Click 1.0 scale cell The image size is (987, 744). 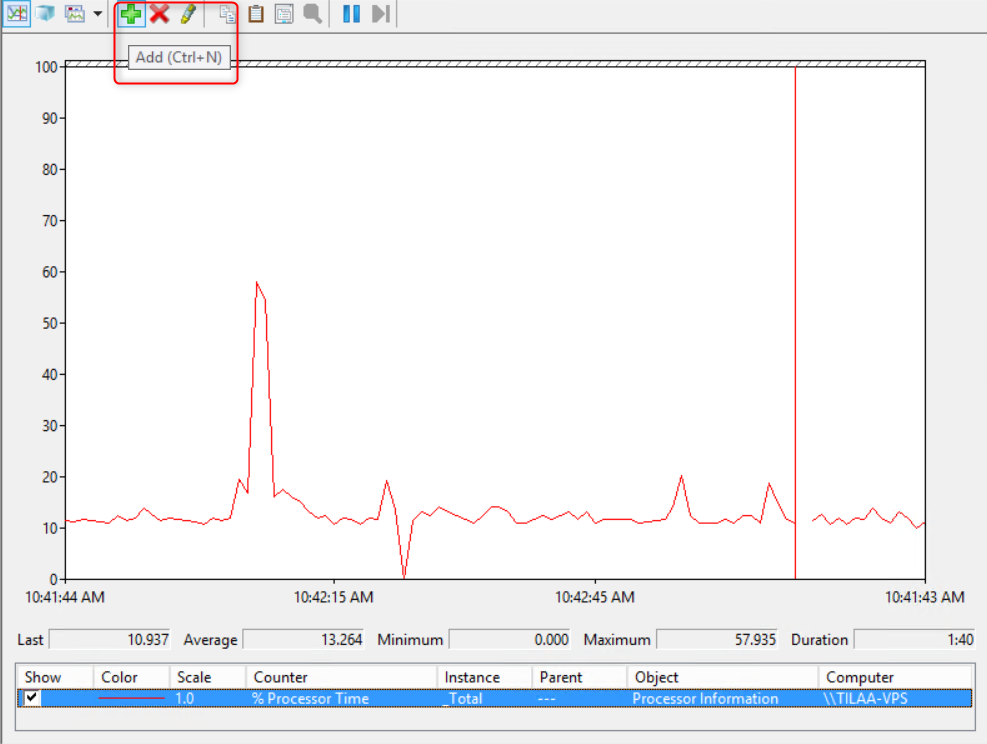(x=184, y=698)
